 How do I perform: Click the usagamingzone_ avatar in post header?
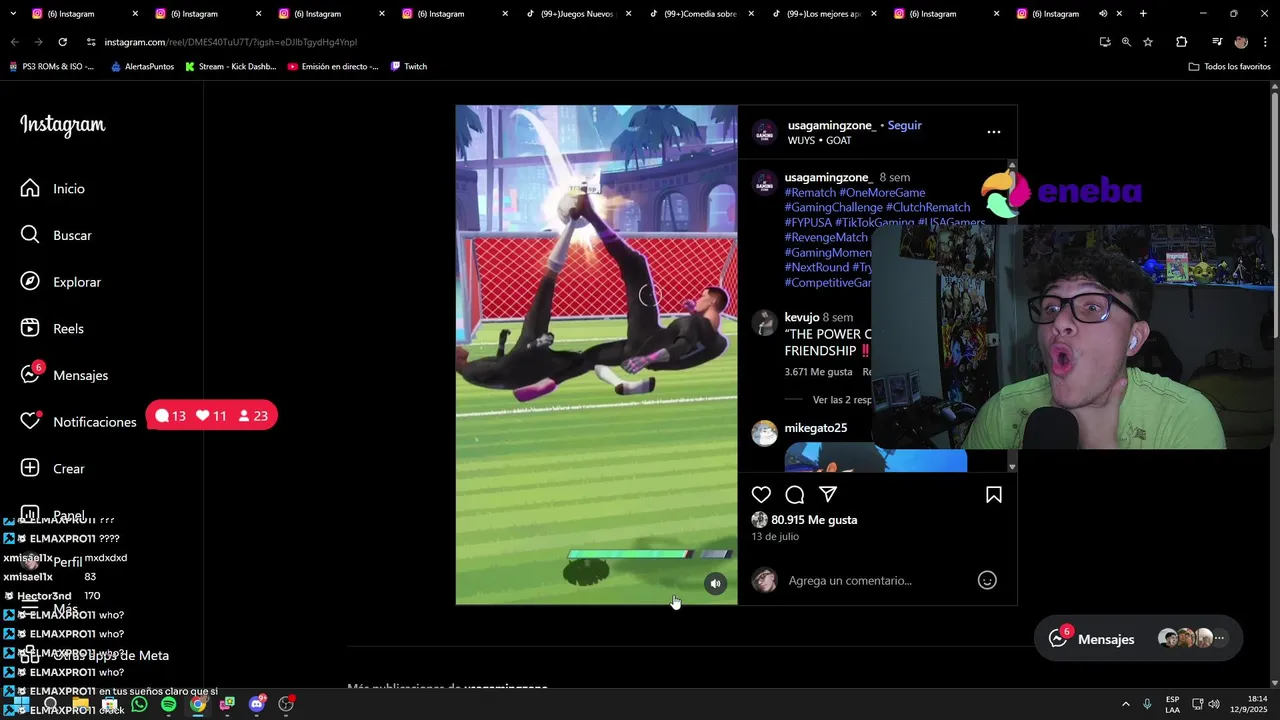pos(765,133)
